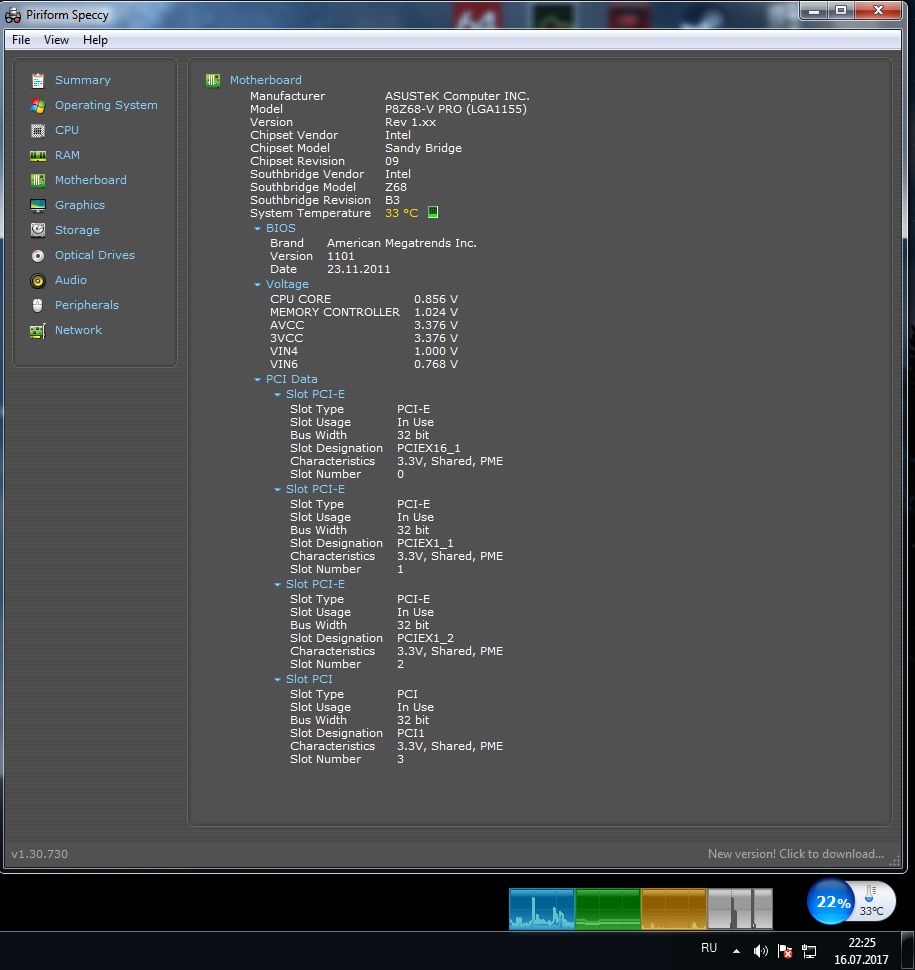Open the Storage section
Viewport: 915px width, 970px height.
77,230
